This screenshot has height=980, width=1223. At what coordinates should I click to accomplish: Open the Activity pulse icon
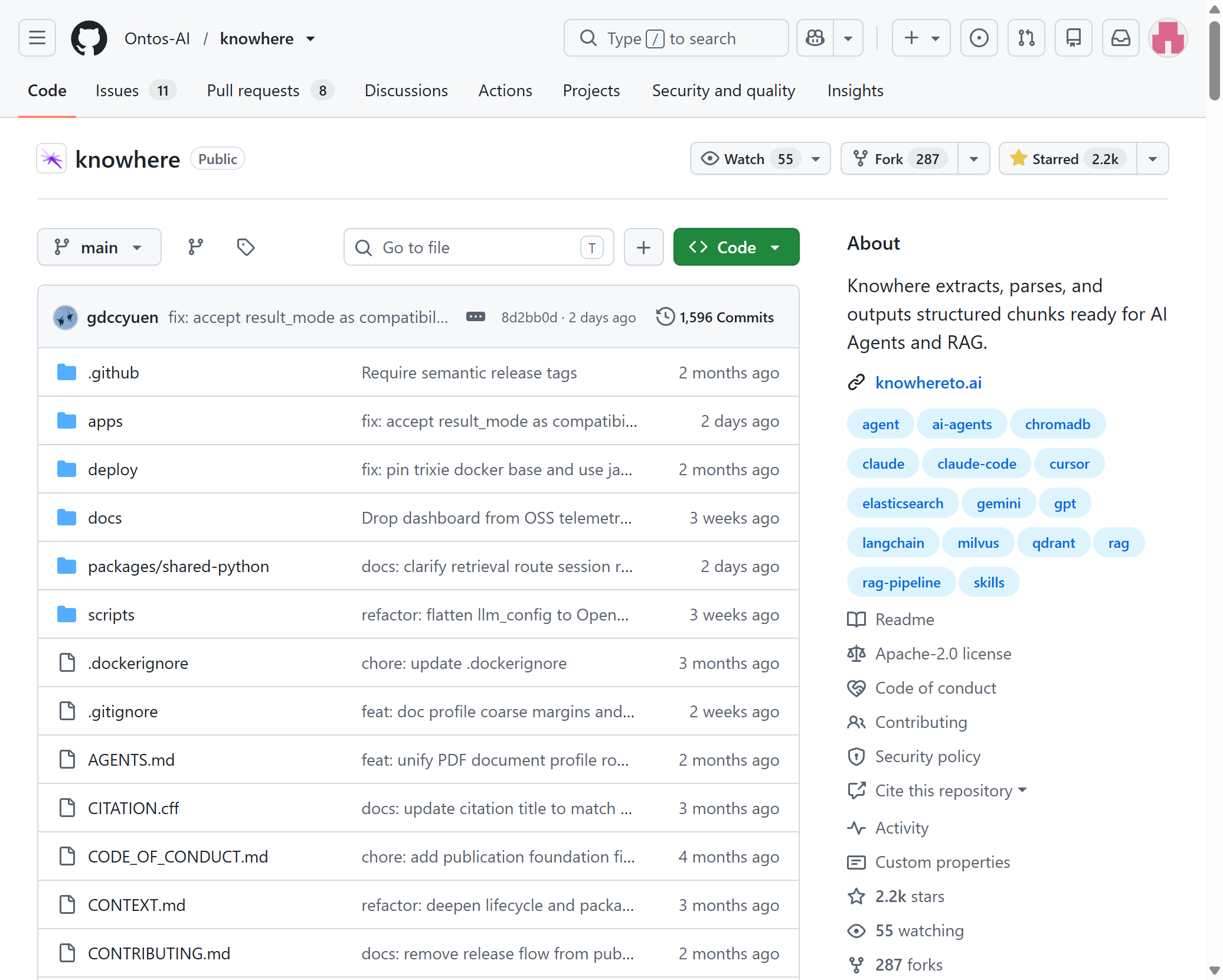(856, 828)
